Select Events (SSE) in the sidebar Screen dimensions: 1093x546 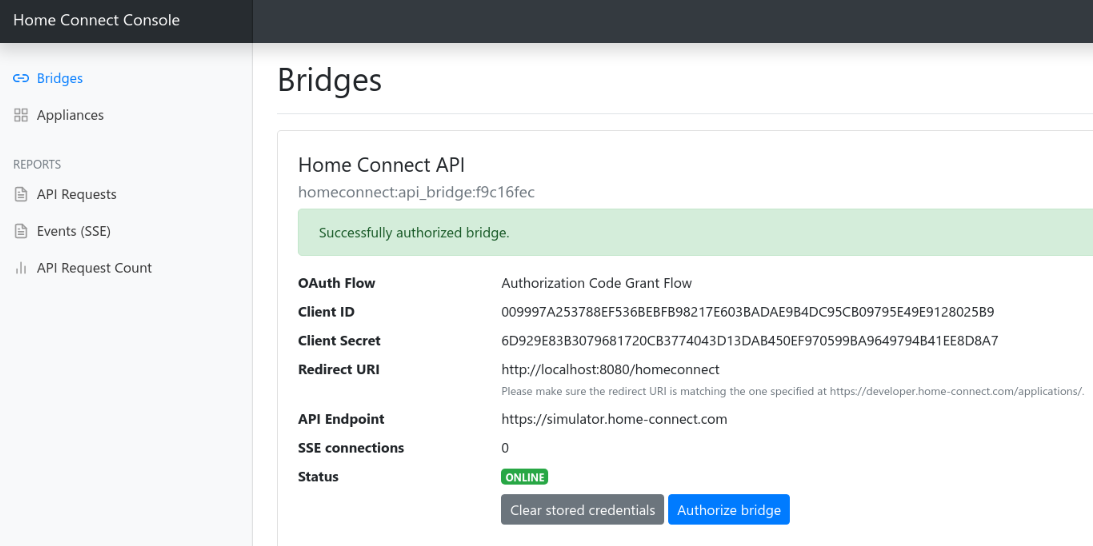click(x=73, y=231)
